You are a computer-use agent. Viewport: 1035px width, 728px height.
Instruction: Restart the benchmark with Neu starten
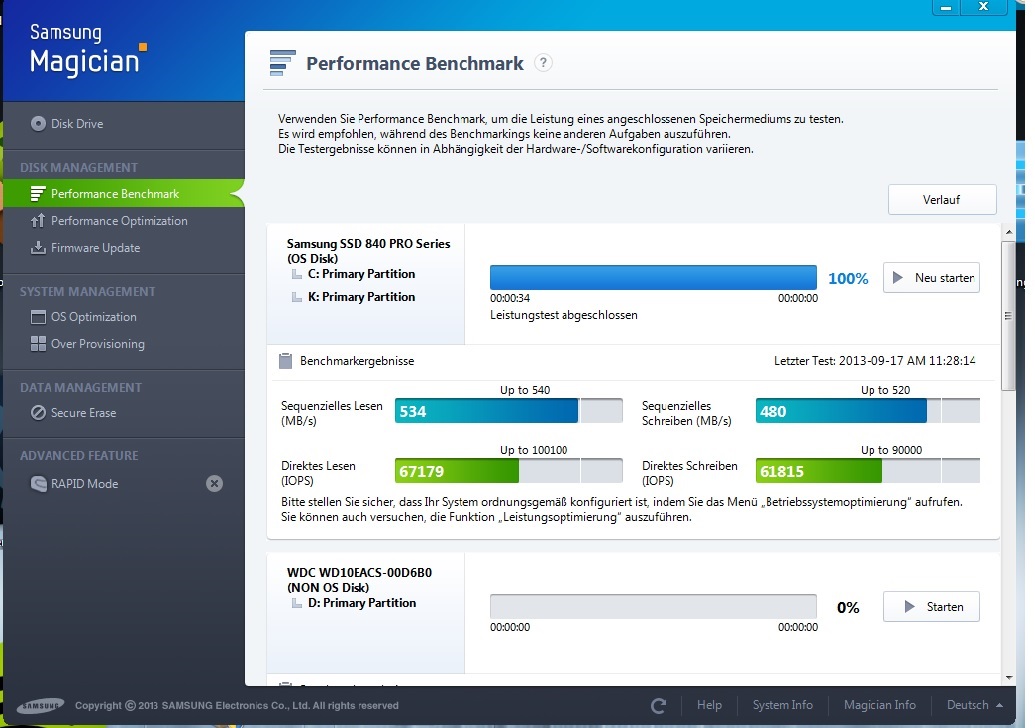[931, 278]
